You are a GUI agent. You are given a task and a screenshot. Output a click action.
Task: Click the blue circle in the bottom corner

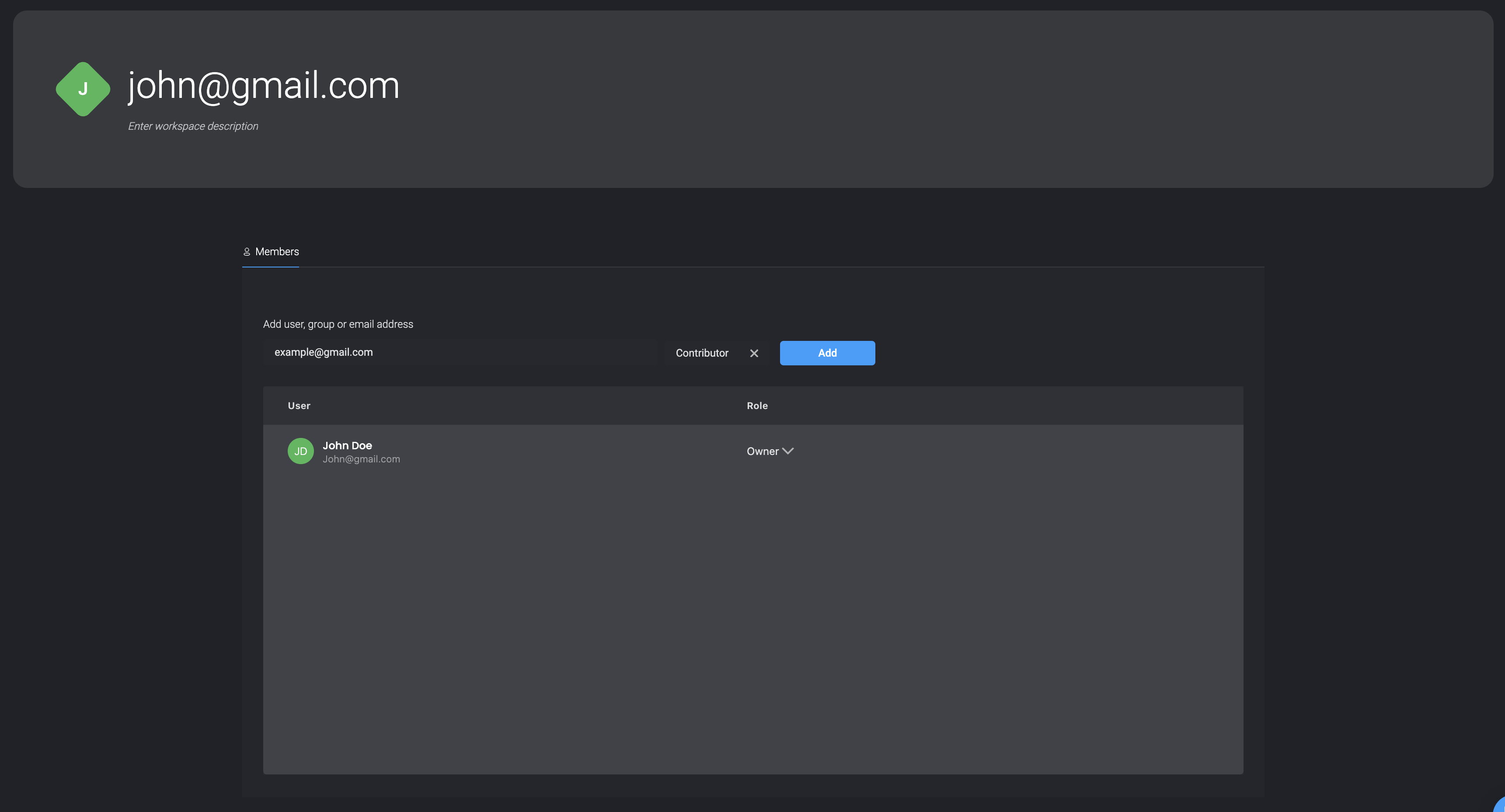[1499, 805]
